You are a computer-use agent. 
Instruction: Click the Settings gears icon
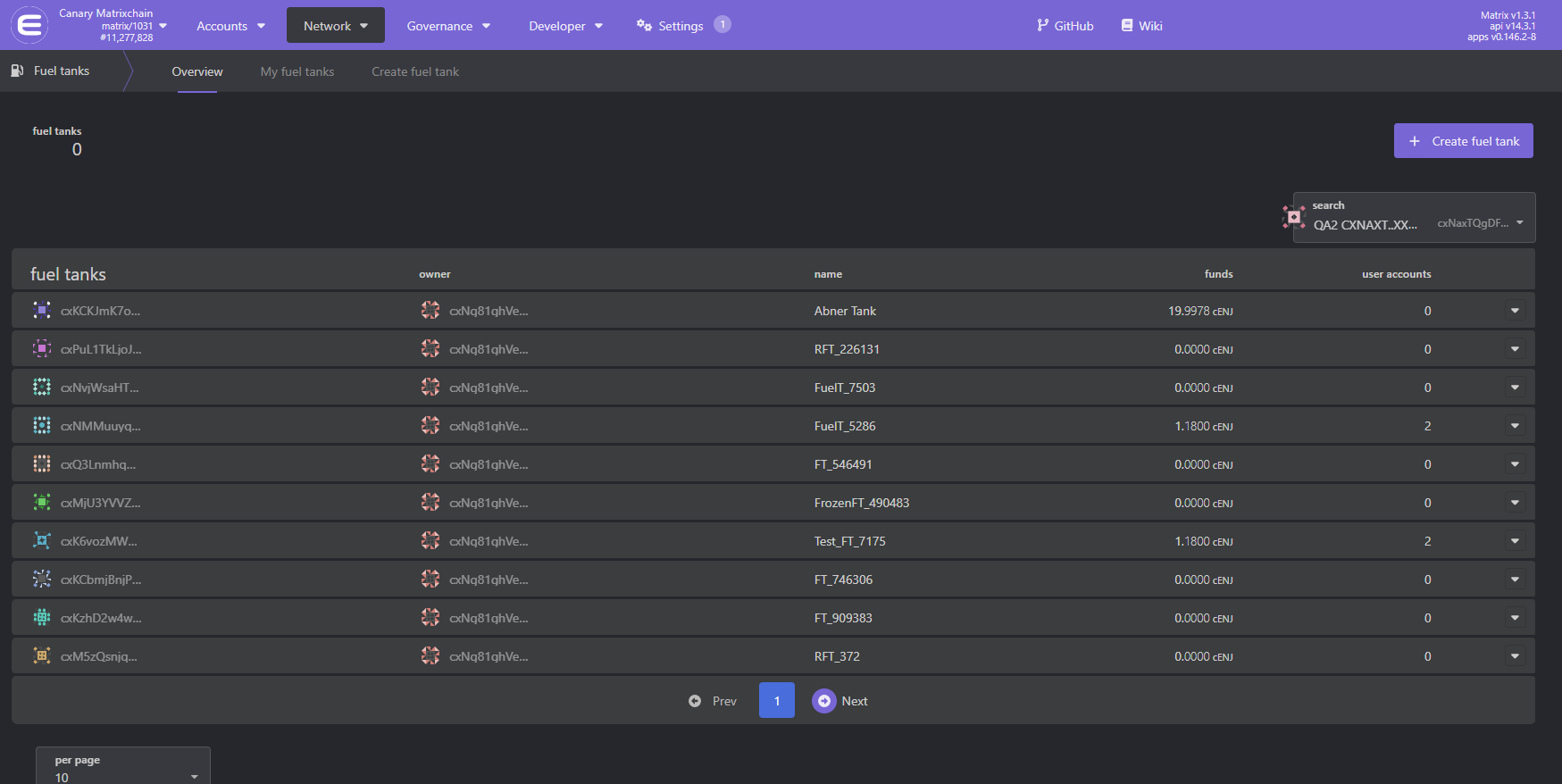pos(644,26)
